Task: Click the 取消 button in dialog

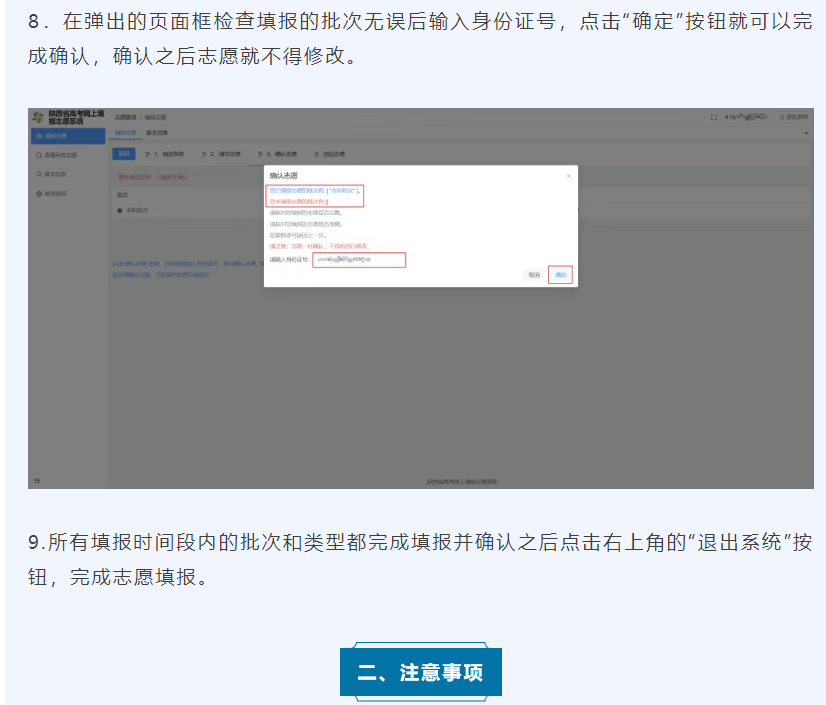Action: point(534,273)
